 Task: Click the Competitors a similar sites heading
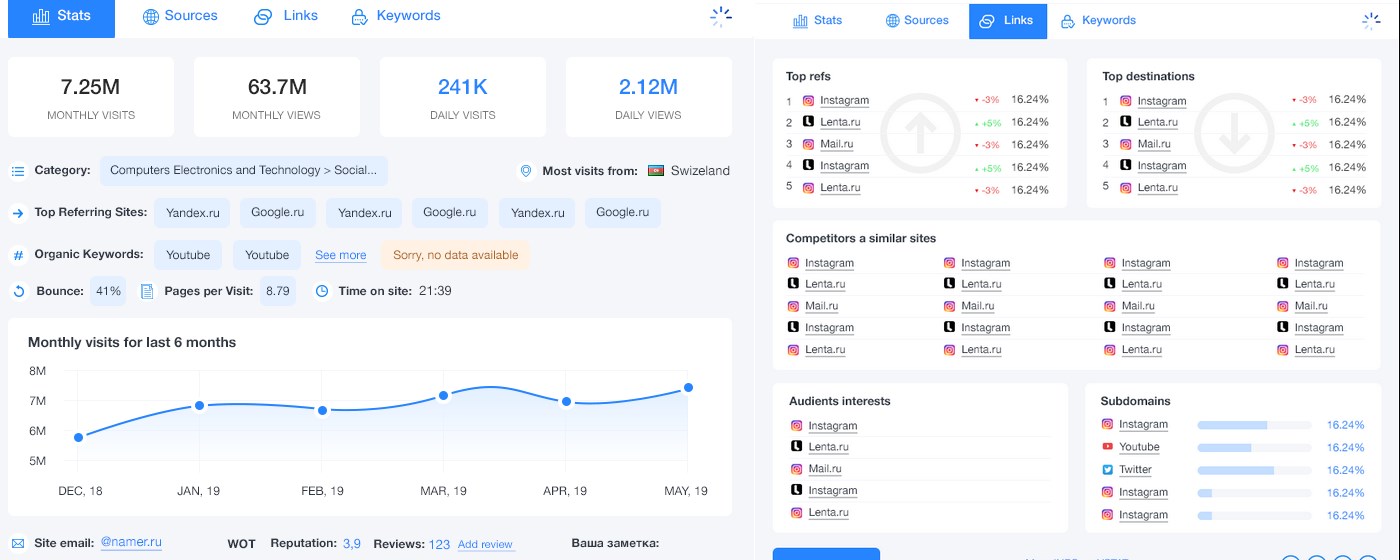(861, 238)
